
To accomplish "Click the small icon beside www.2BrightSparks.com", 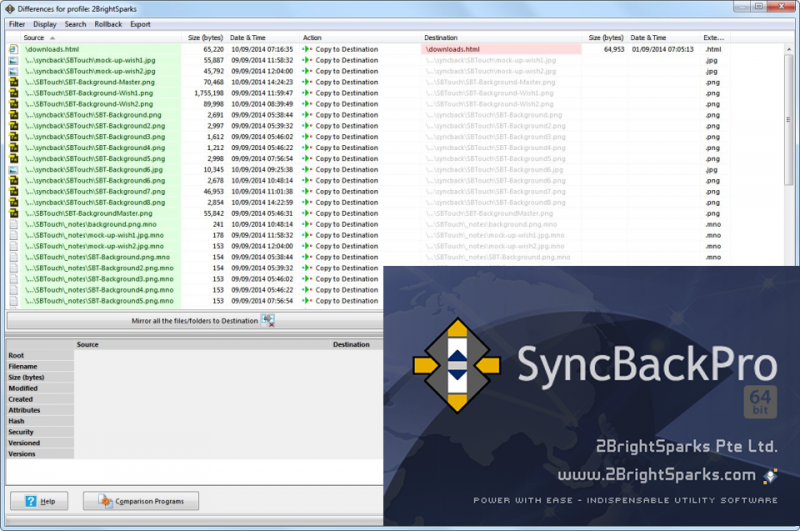I will (x=770, y=475).
